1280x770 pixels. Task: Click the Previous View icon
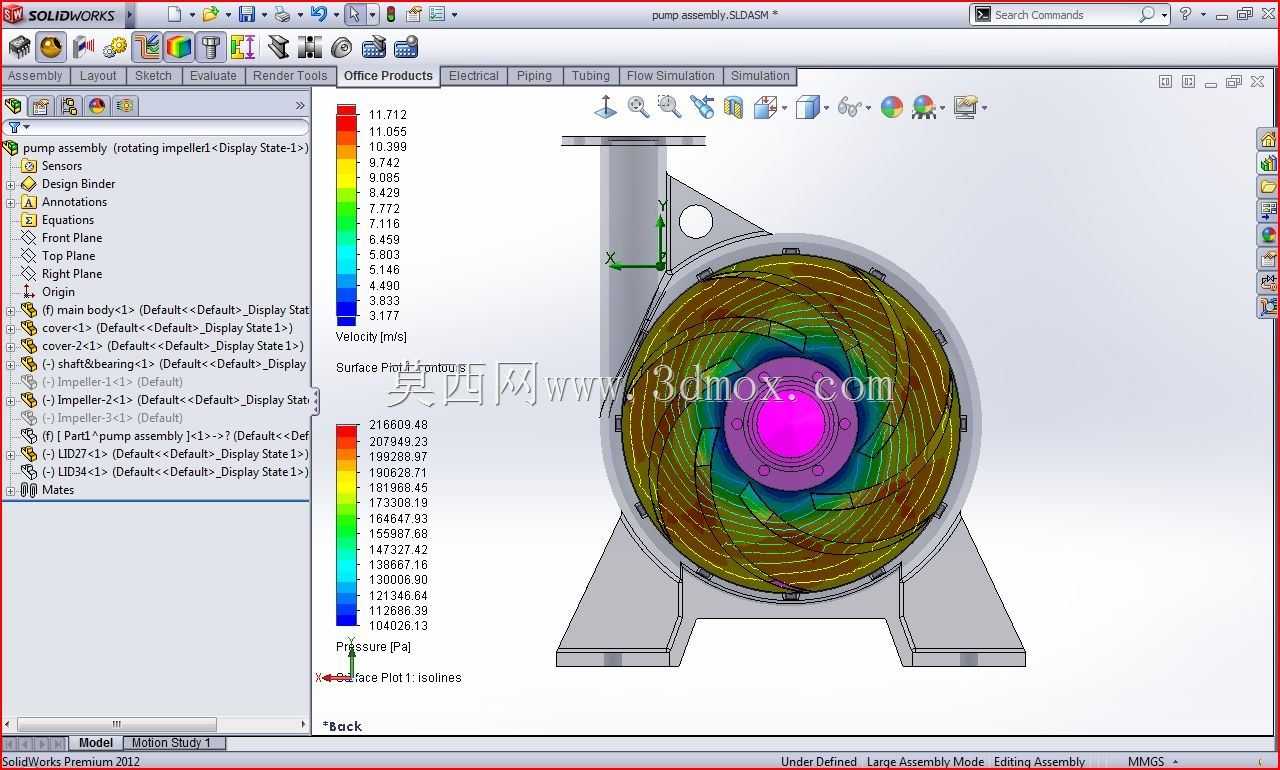pos(702,107)
